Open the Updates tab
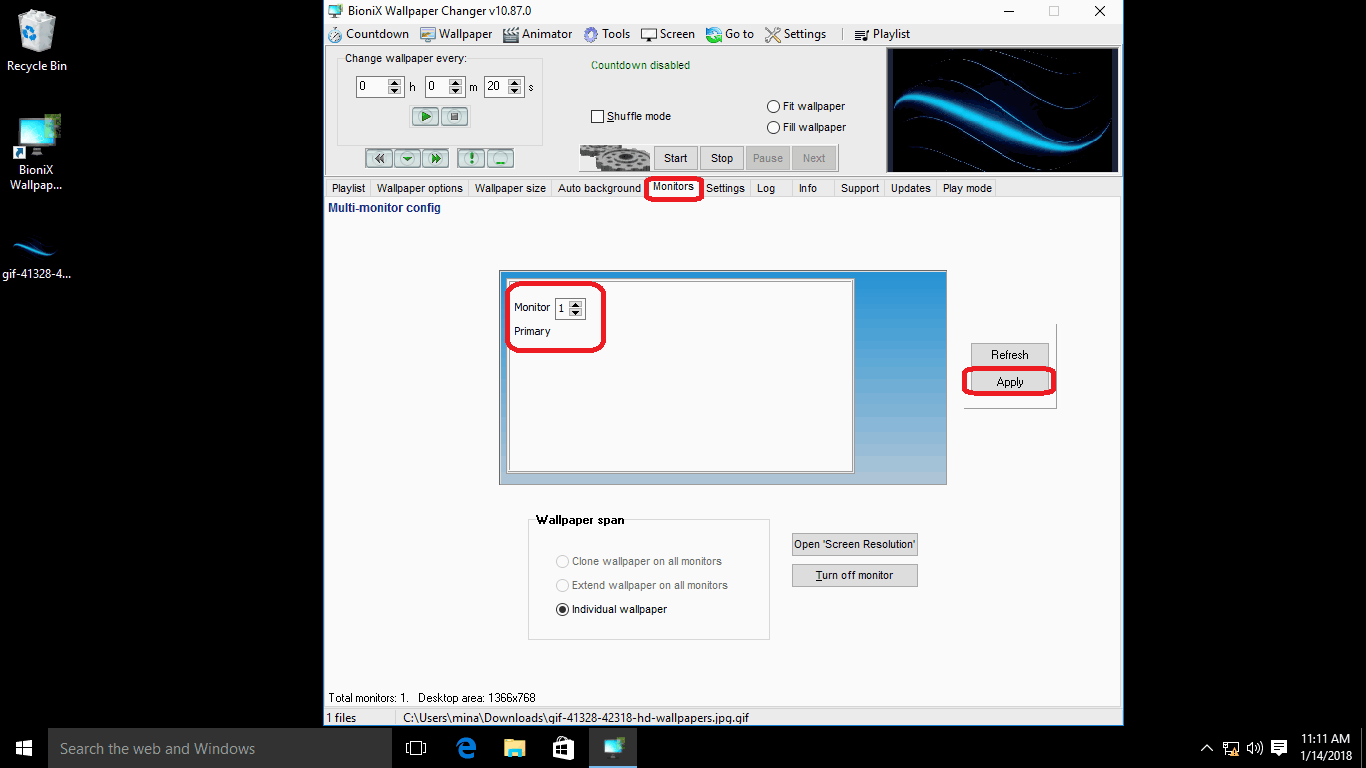Viewport: 1366px width, 768px height. [911, 188]
